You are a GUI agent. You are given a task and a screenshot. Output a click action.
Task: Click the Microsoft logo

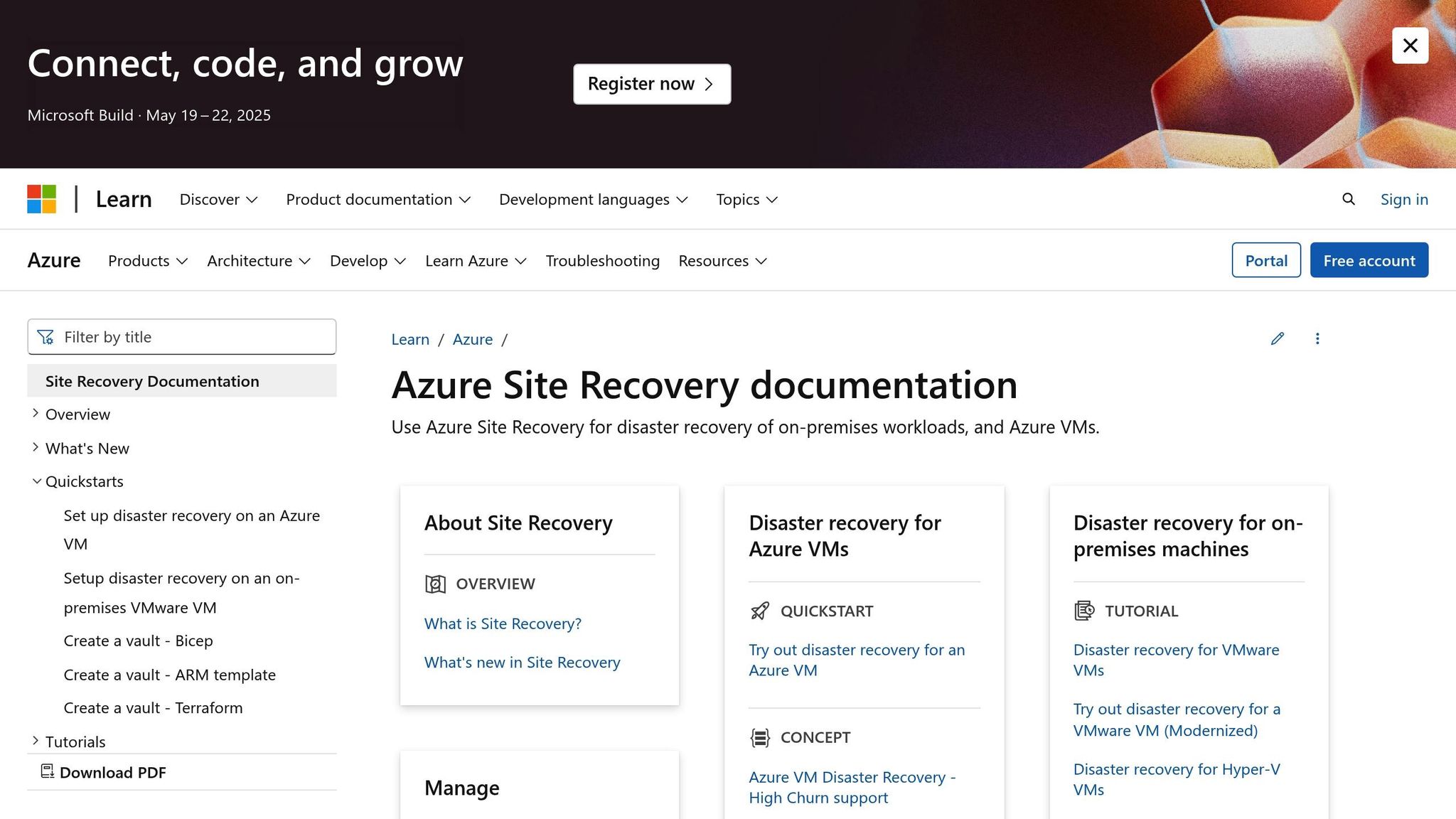(x=42, y=199)
